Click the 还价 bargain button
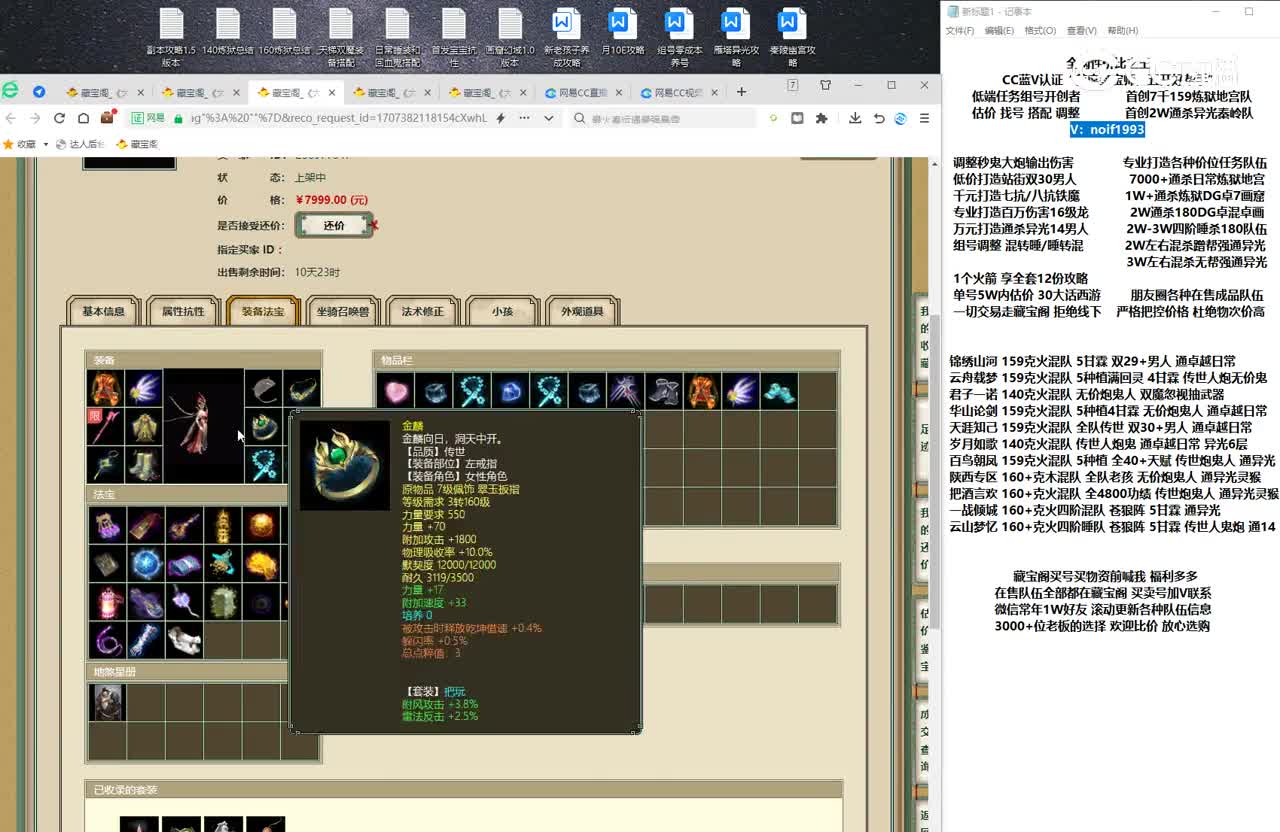Screen dimensions: 1280x832 coord(334,225)
